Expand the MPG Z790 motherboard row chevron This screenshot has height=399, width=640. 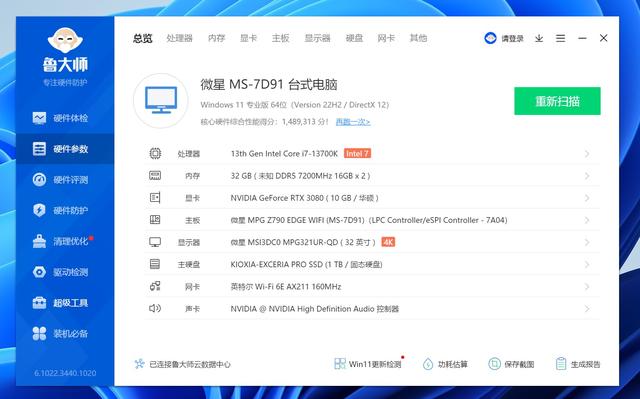587,220
